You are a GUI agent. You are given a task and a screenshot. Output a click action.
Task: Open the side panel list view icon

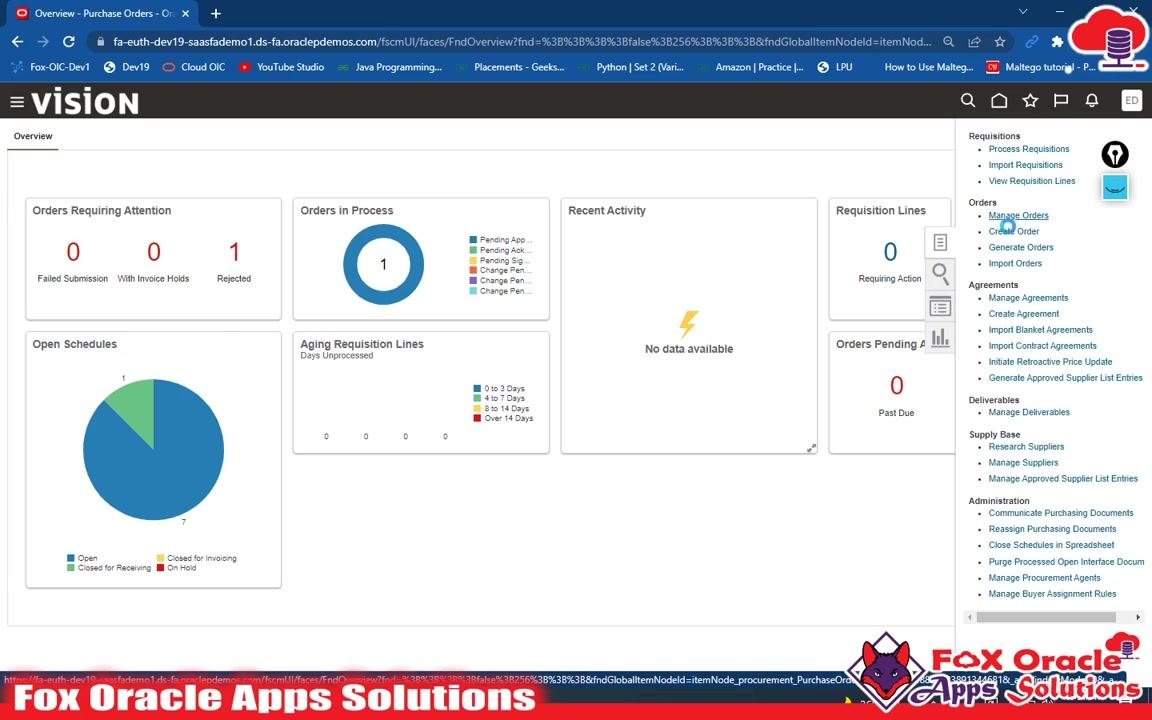tap(940, 306)
